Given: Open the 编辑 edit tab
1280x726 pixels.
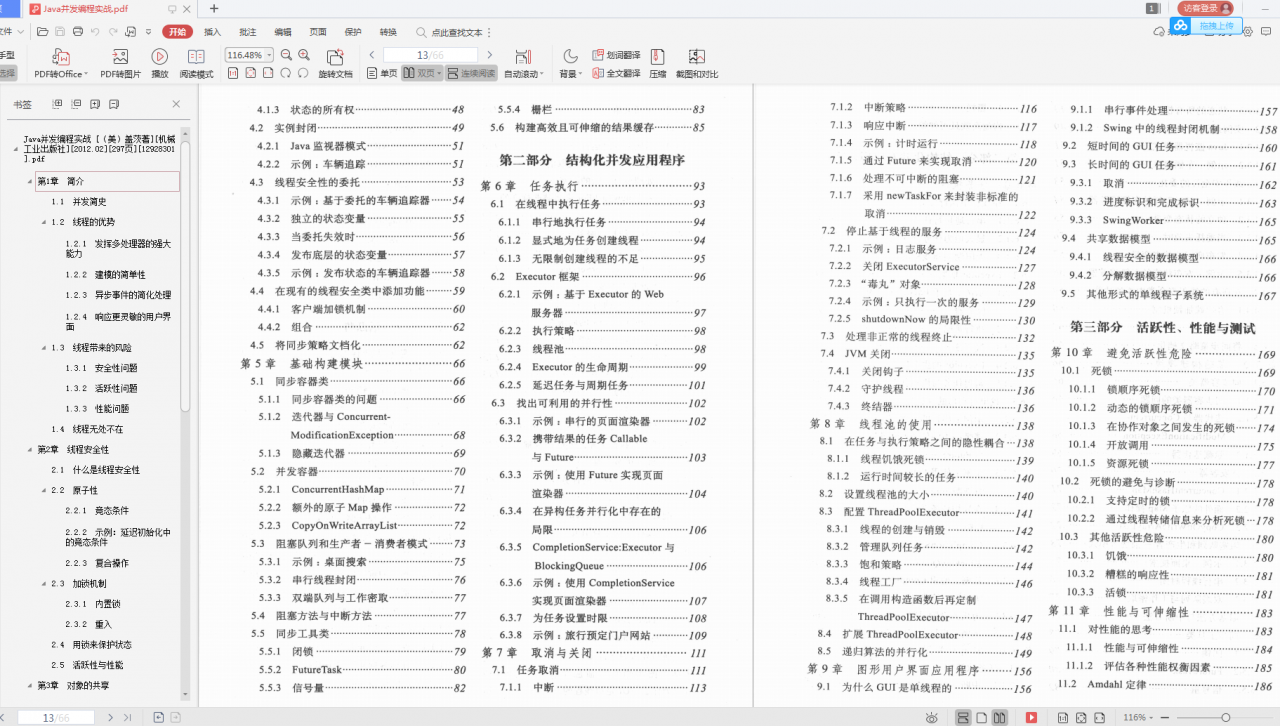Looking at the screenshot, I should coord(283,32).
